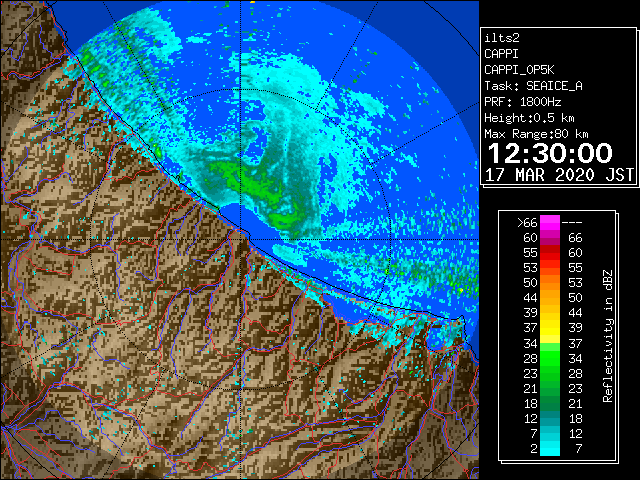Viewport: 640px width, 480px height.
Task: Pick the cyan swatch at legend bottom
Action: [x=550, y=449]
